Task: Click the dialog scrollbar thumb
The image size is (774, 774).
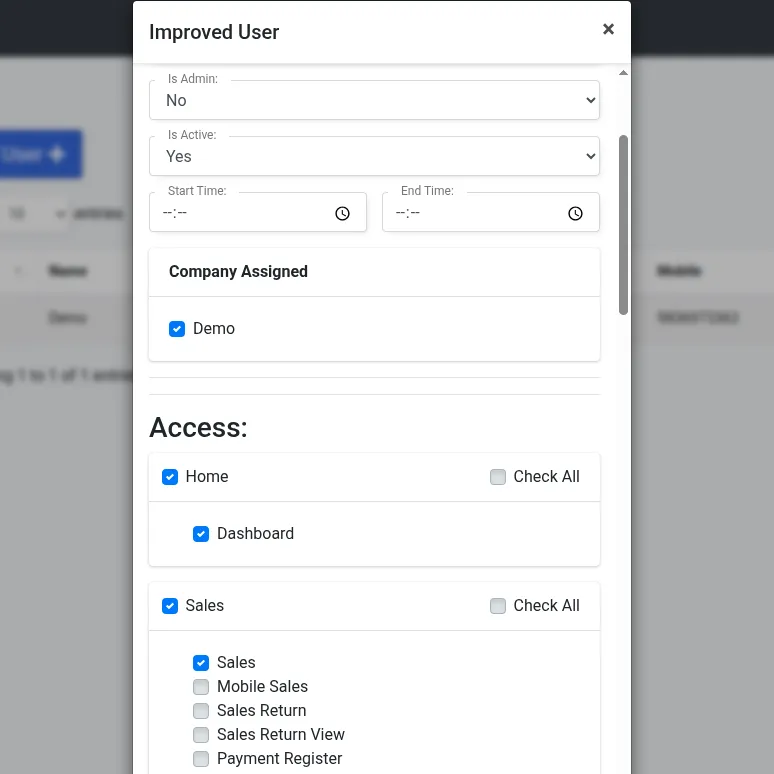Action: [623, 225]
